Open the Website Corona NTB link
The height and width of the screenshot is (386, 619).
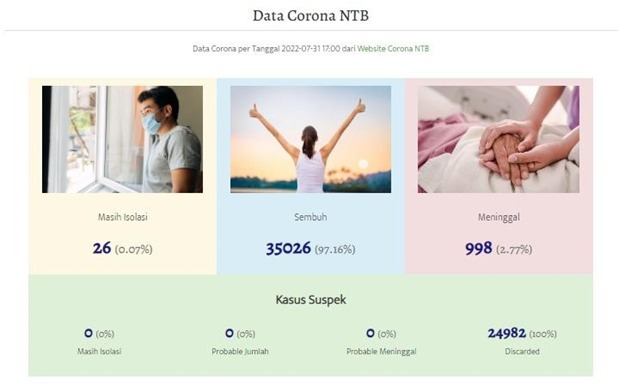tap(393, 49)
